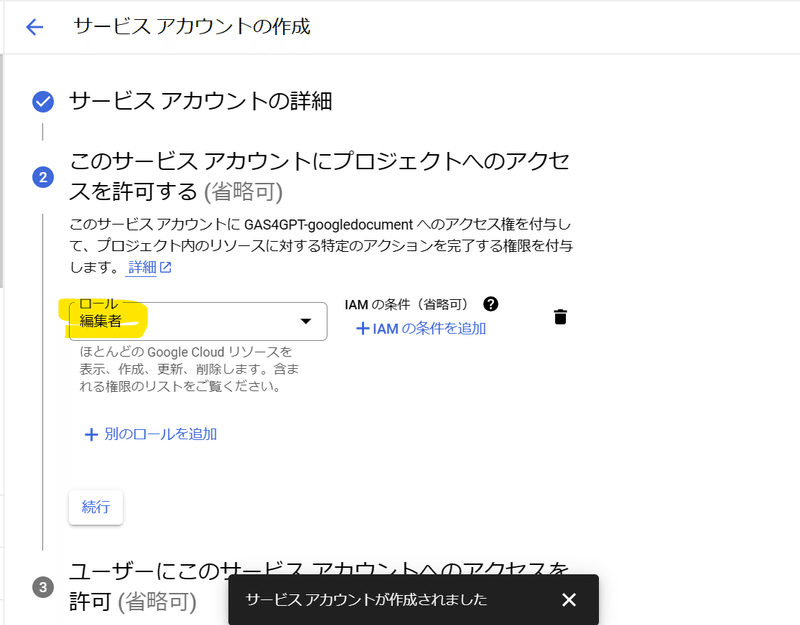Click the IAM の条件（省略可） label
The image size is (800, 625).
[x=406, y=305]
